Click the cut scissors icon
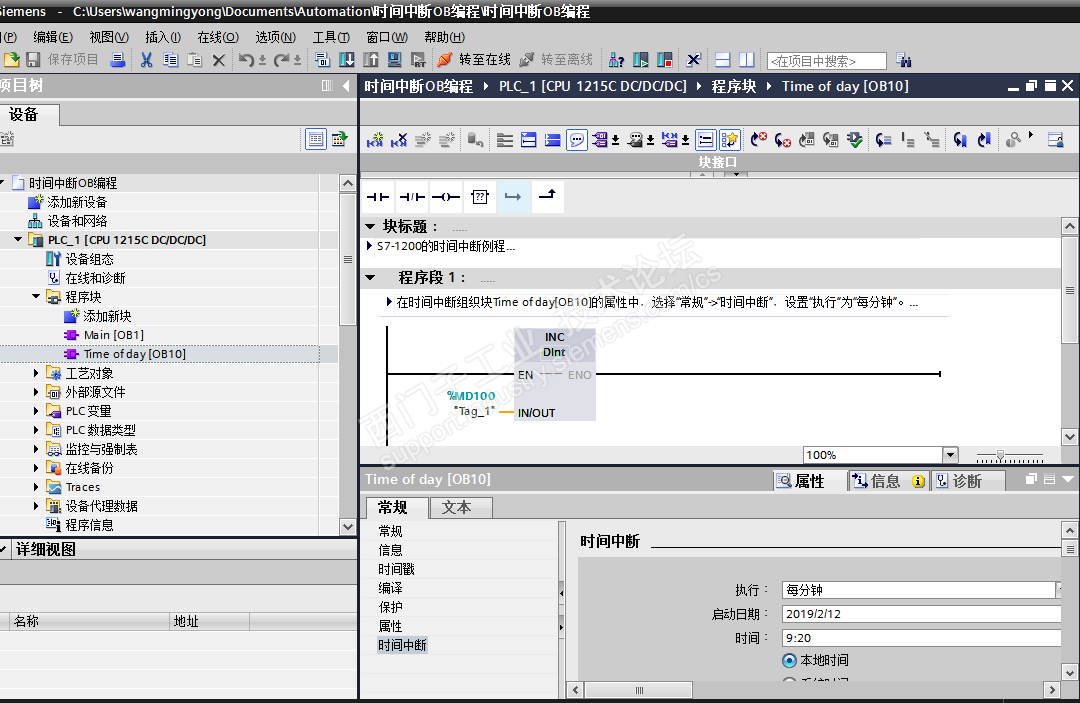The width and height of the screenshot is (1080, 703). 146,60
